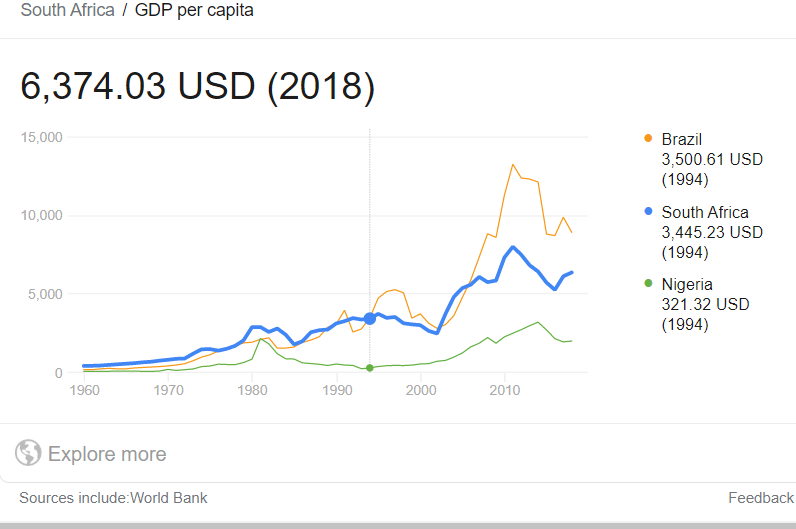Viewport: 796px width, 529px height.
Task: Click the orange Brazil legend dot
Action: tap(648, 138)
